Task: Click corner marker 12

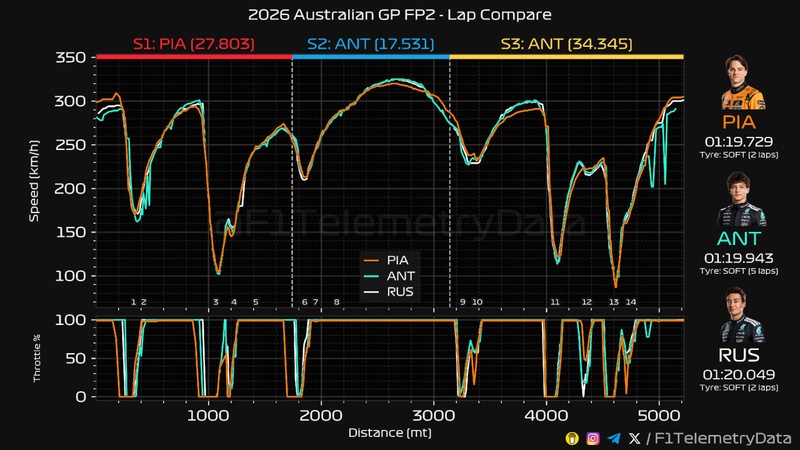Action: 587,302
